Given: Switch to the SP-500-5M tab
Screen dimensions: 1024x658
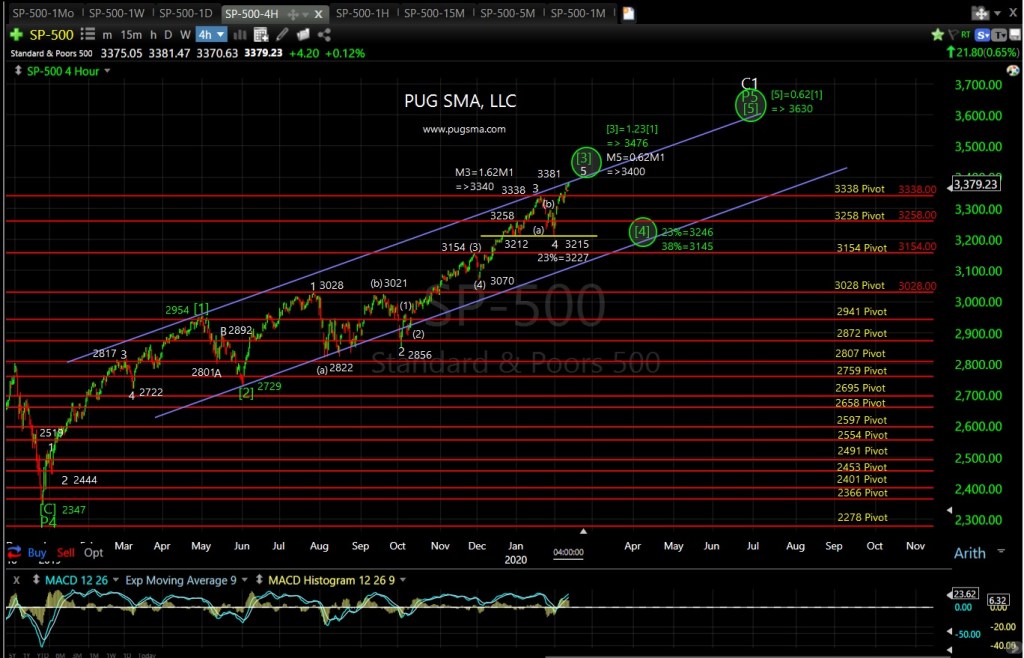Looking at the screenshot, I should coord(507,13).
